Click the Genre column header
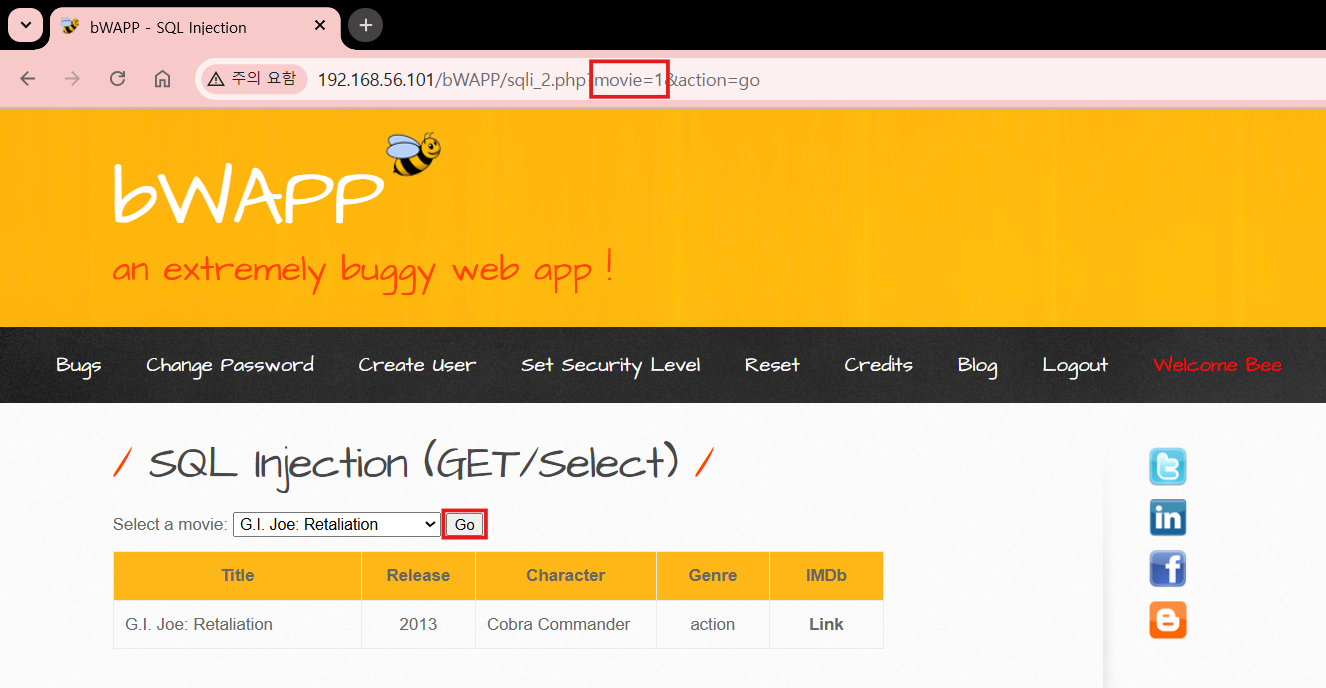1326x688 pixels. [x=713, y=575]
